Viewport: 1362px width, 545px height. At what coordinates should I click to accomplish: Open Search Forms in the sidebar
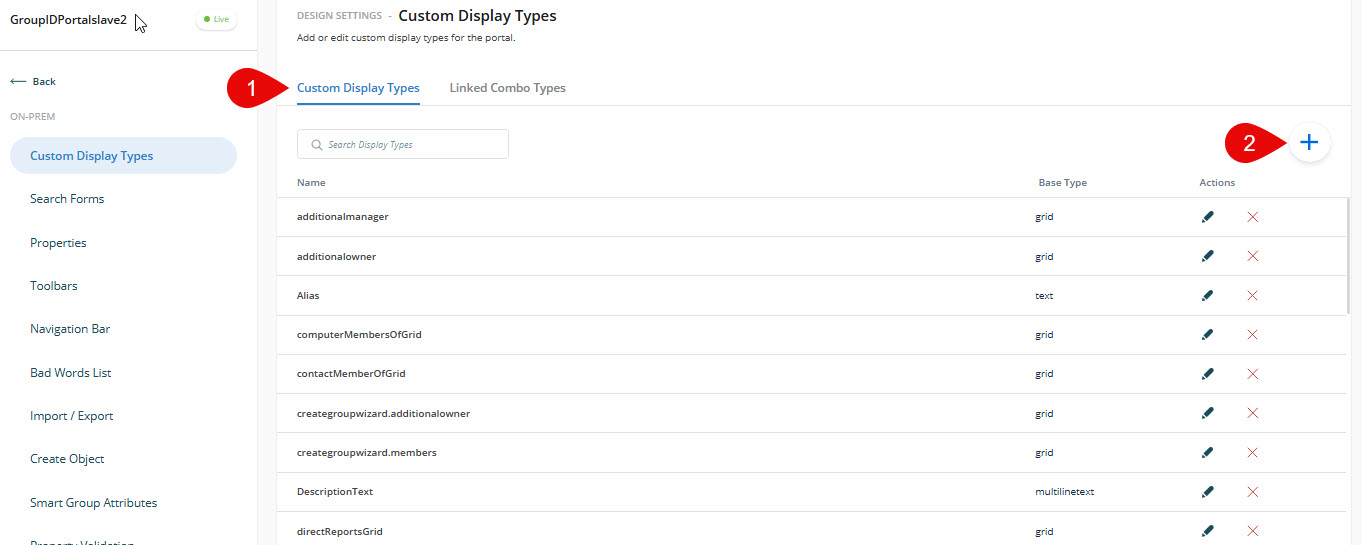pyautogui.click(x=67, y=199)
